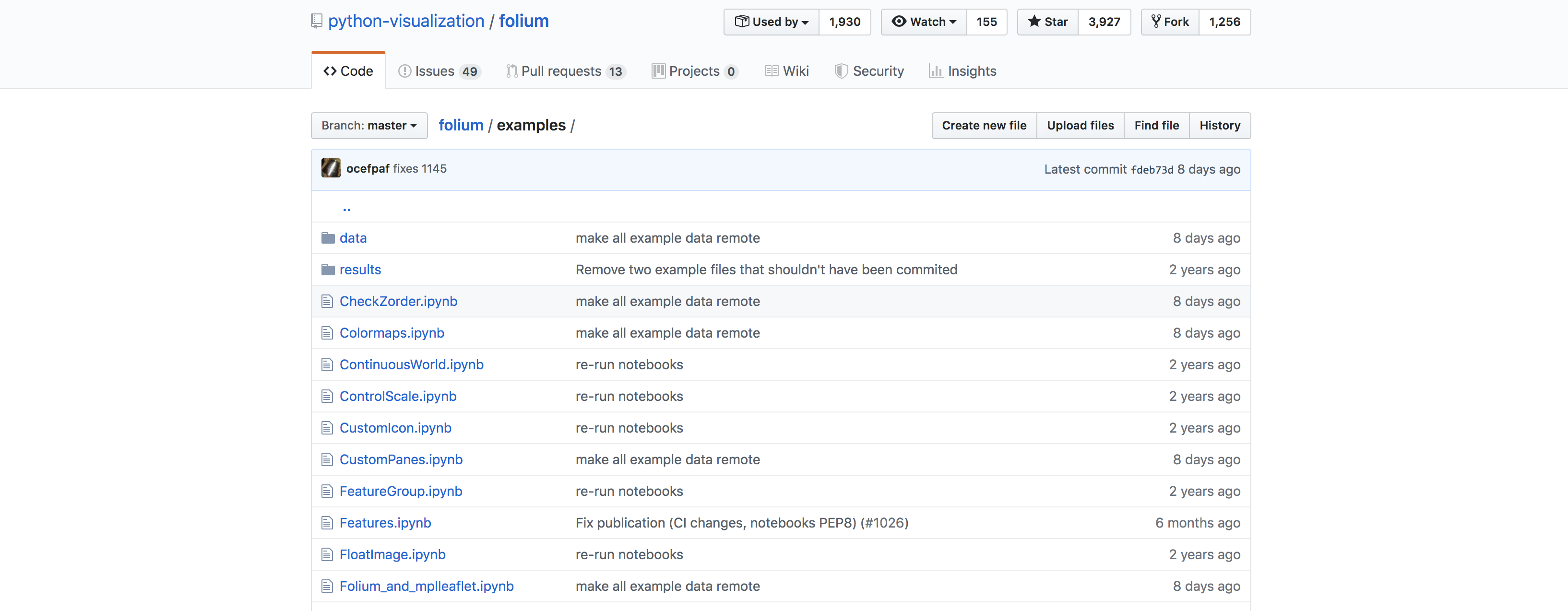Open the folium repository title link

pyautogui.click(x=524, y=21)
